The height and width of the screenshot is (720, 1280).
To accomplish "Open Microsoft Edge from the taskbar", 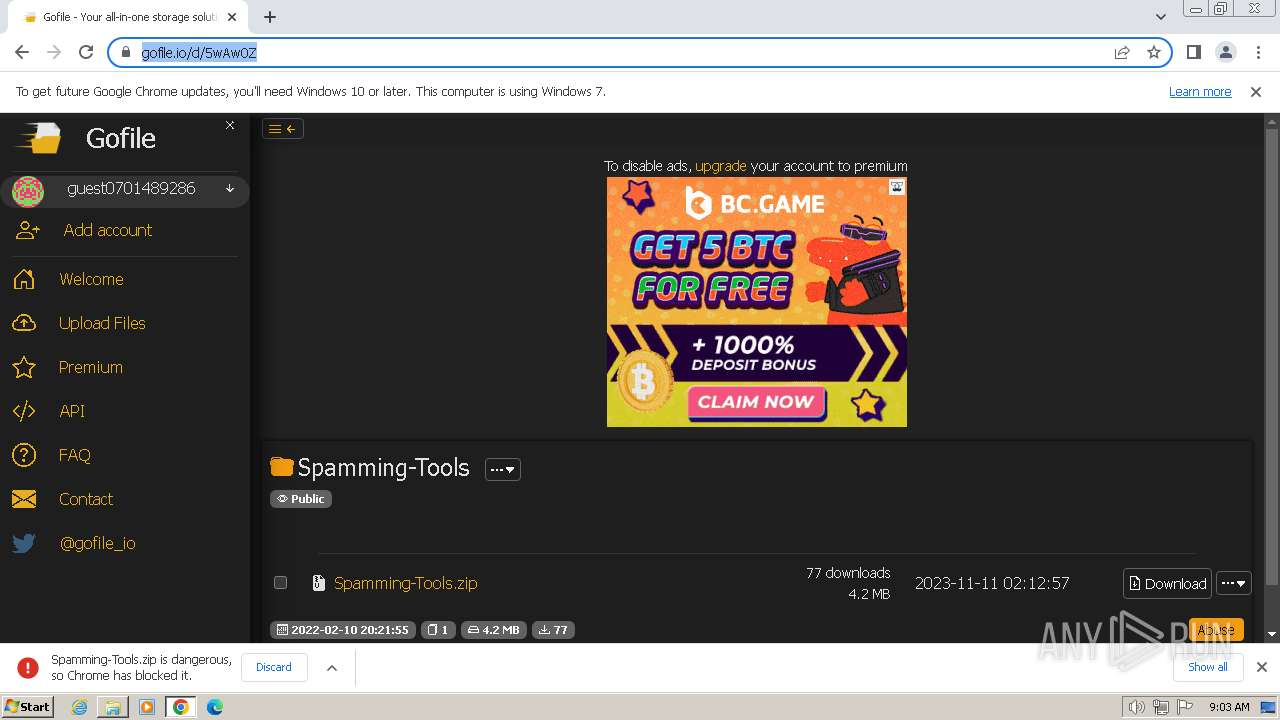I will coord(214,707).
